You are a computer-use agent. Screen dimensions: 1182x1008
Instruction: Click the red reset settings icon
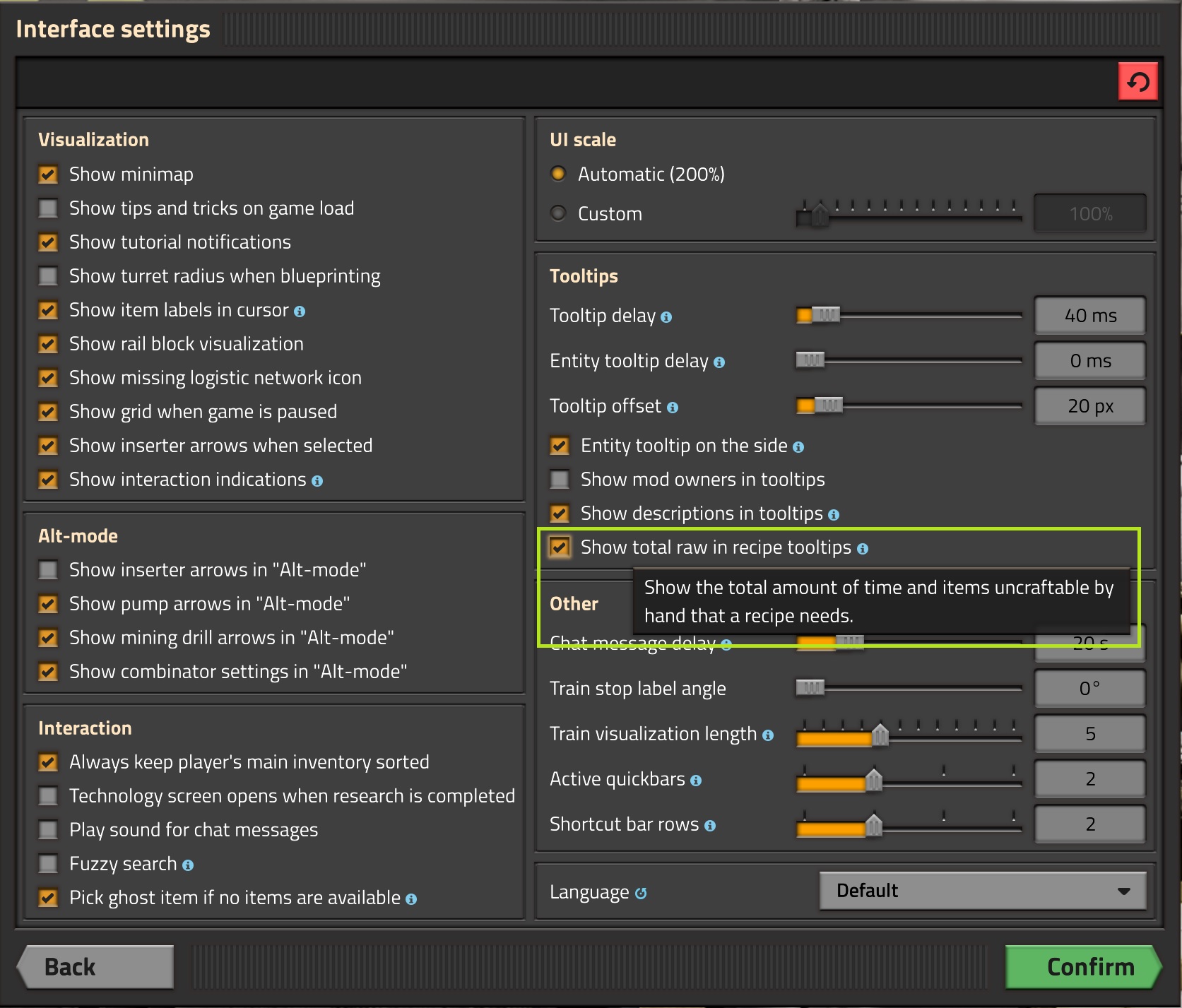coord(1137,82)
